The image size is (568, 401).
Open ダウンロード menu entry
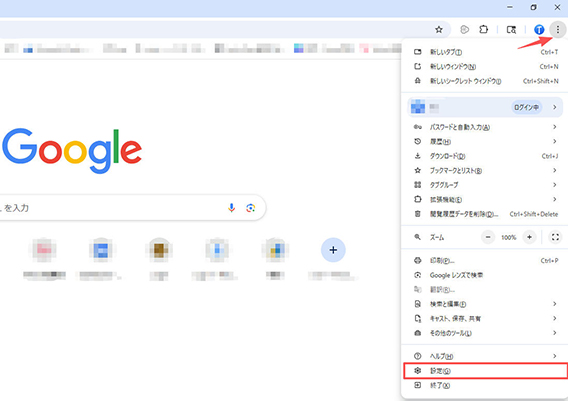484,156
